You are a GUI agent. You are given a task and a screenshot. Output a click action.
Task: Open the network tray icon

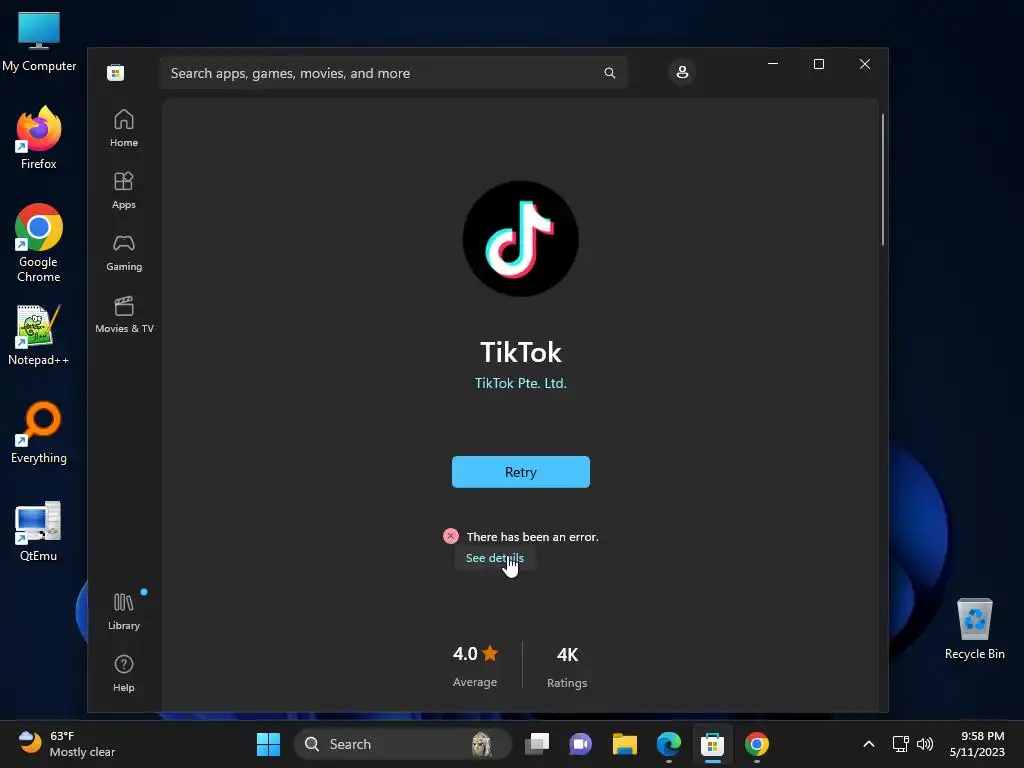(901, 744)
